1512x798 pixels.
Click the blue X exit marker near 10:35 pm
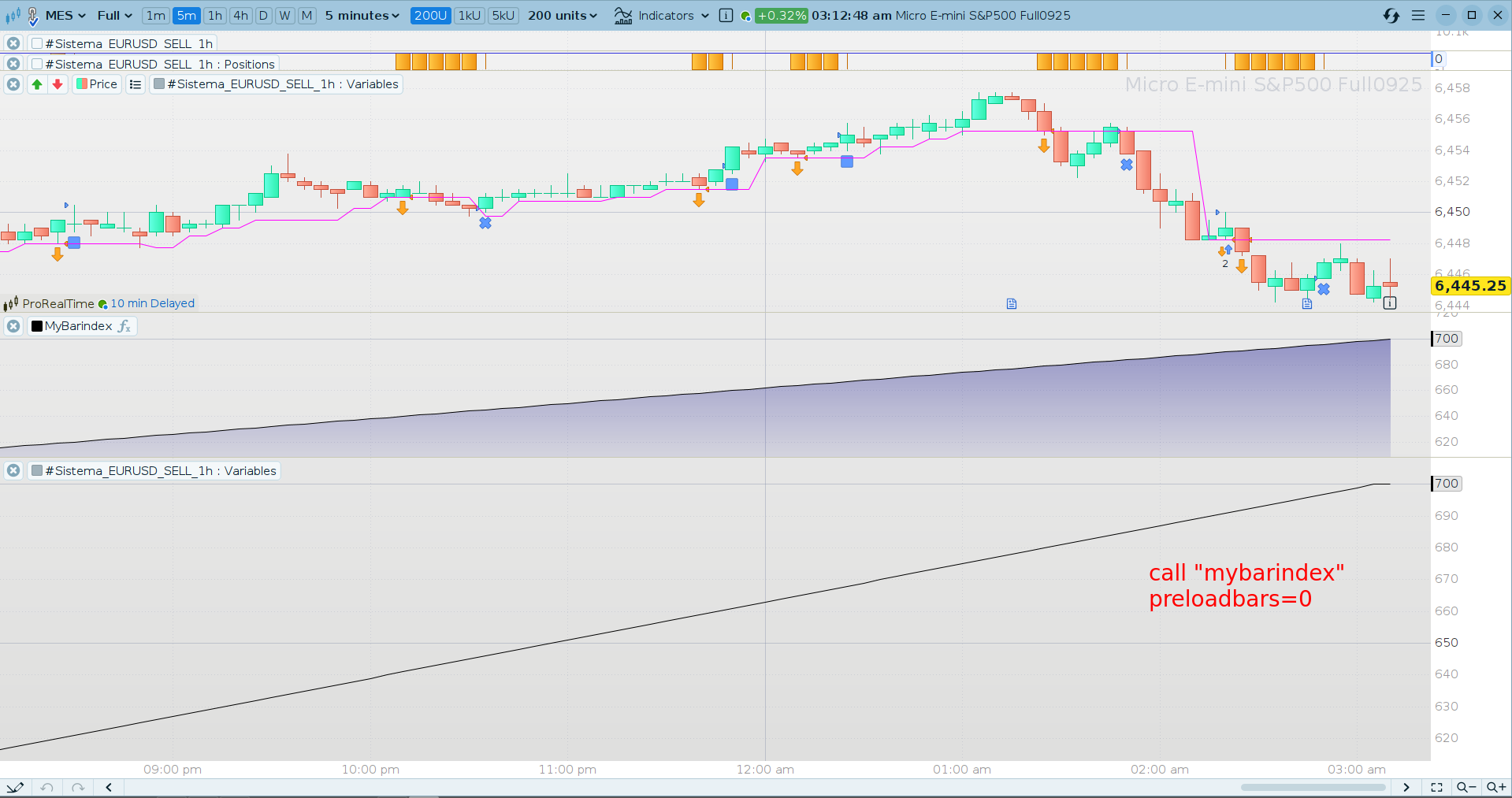click(x=485, y=223)
